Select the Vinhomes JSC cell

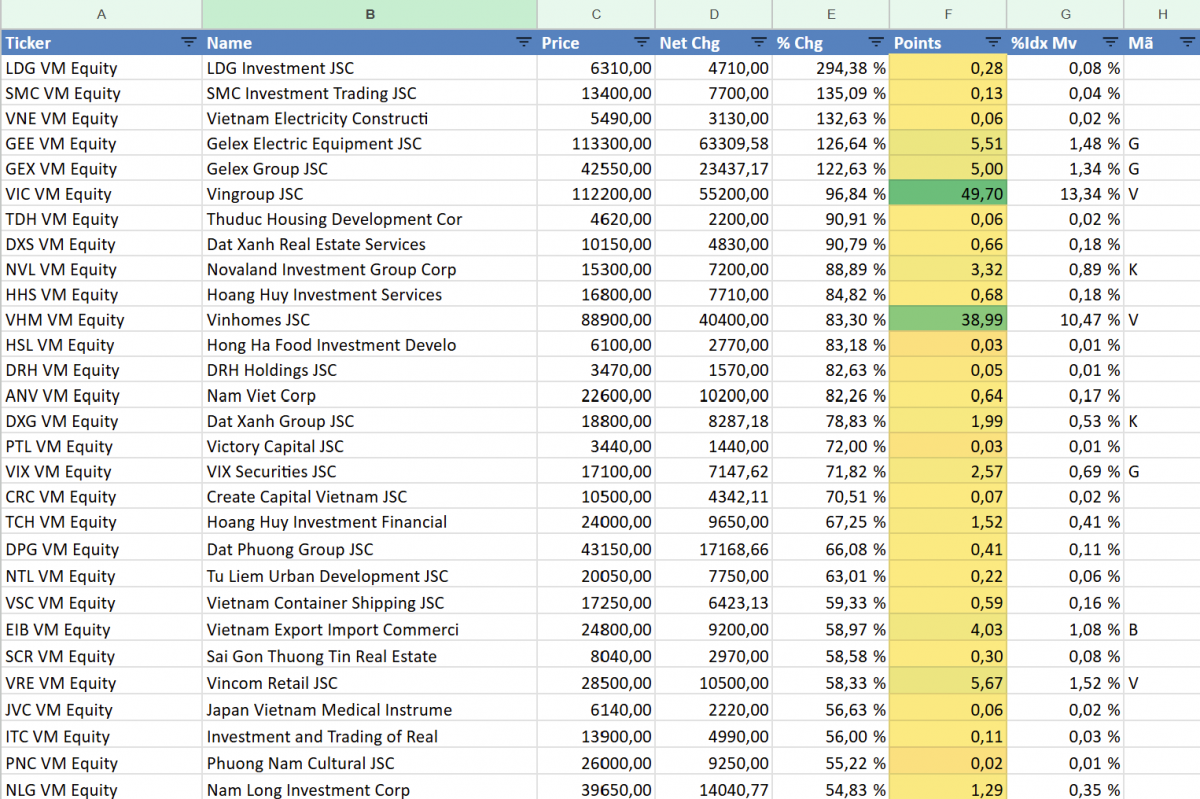click(370, 320)
